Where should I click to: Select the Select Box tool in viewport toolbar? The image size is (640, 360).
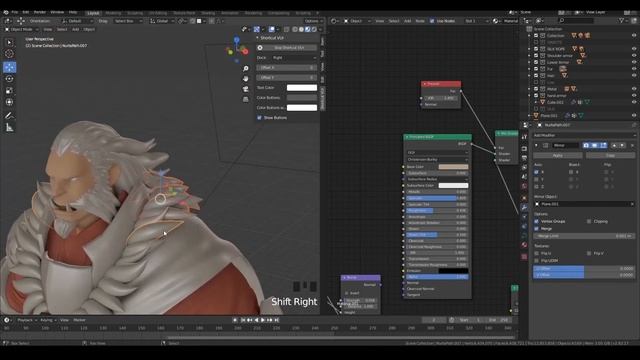pyautogui.click(x=9, y=42)
